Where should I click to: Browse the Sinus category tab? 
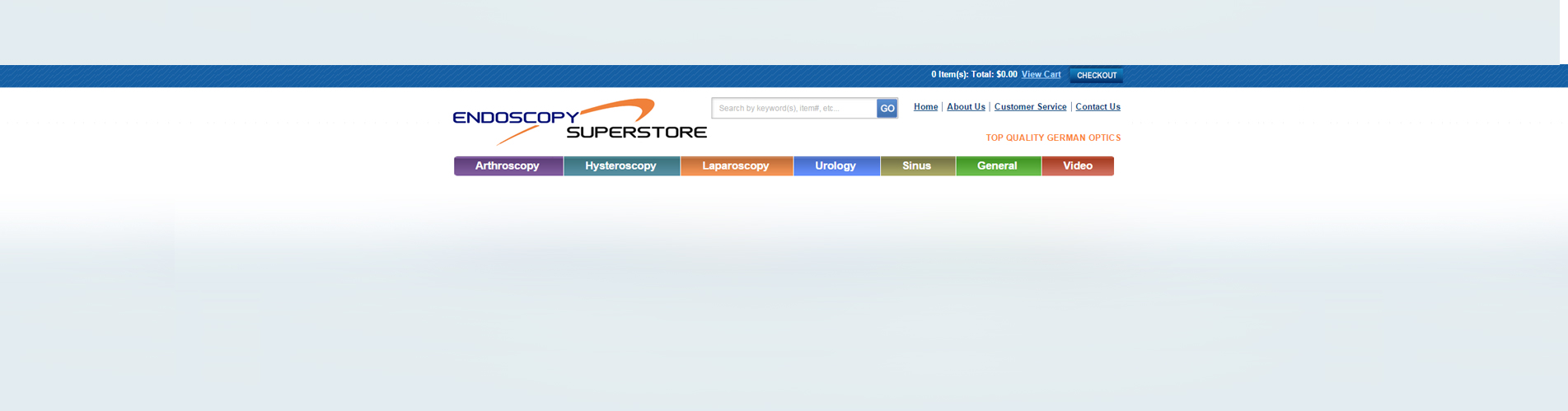tap(916, 166)
